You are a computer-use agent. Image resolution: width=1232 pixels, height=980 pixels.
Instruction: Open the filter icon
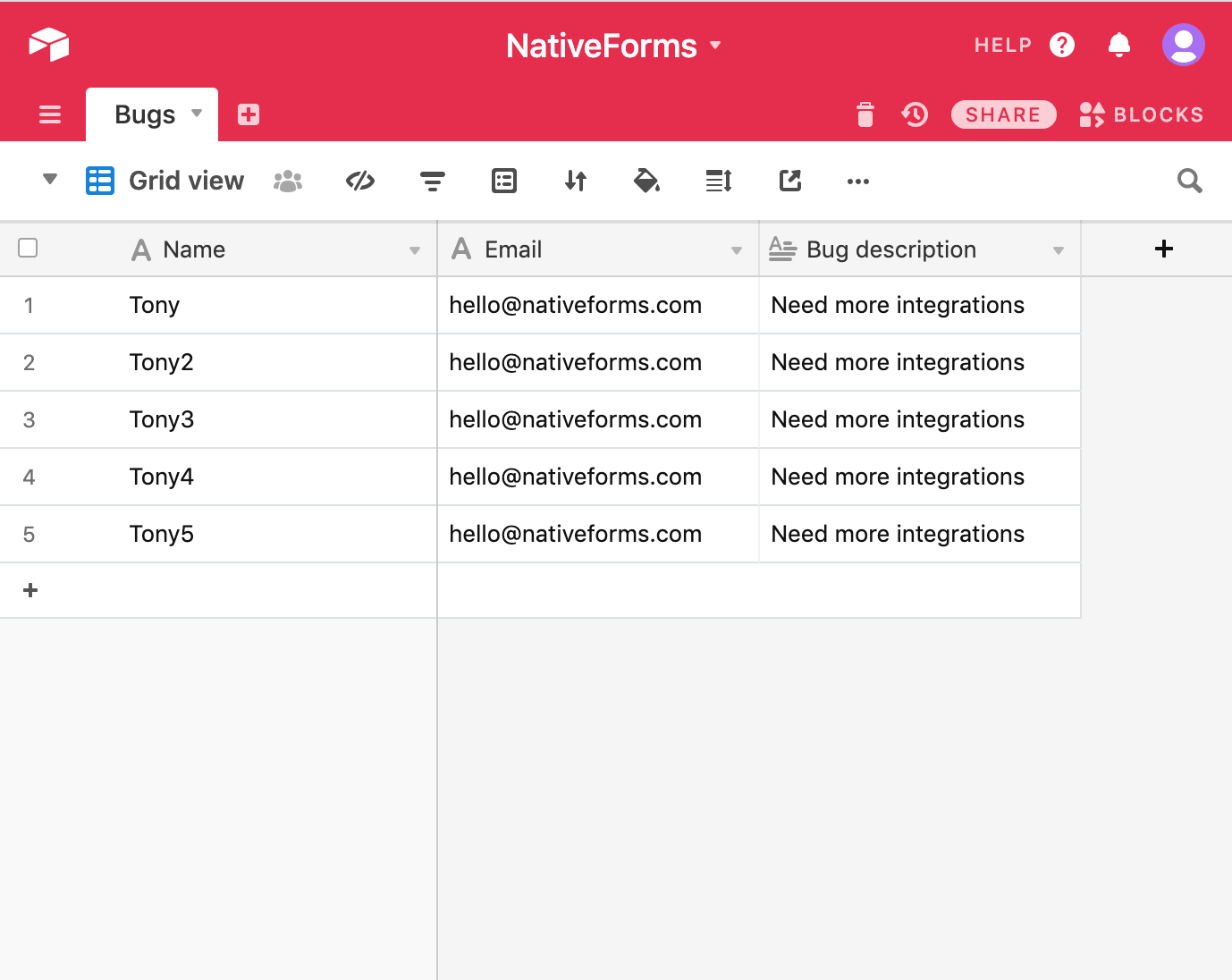(433, 182)
